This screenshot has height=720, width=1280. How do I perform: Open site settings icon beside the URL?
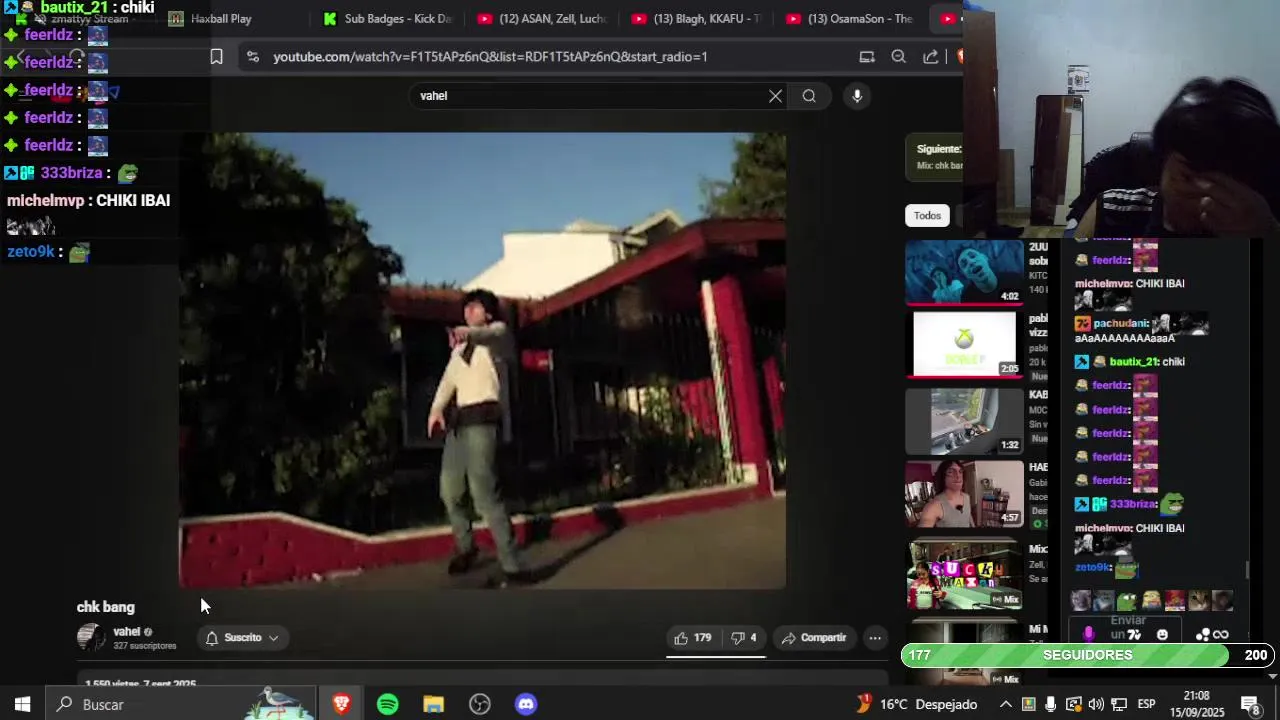click(x=252, y=57)
